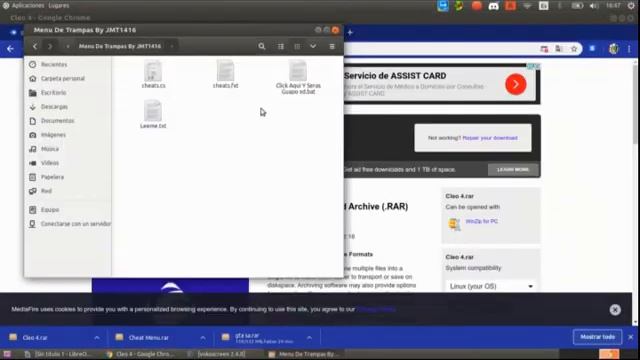
Task: Select the Leeme.txt file
Action: 153,114
